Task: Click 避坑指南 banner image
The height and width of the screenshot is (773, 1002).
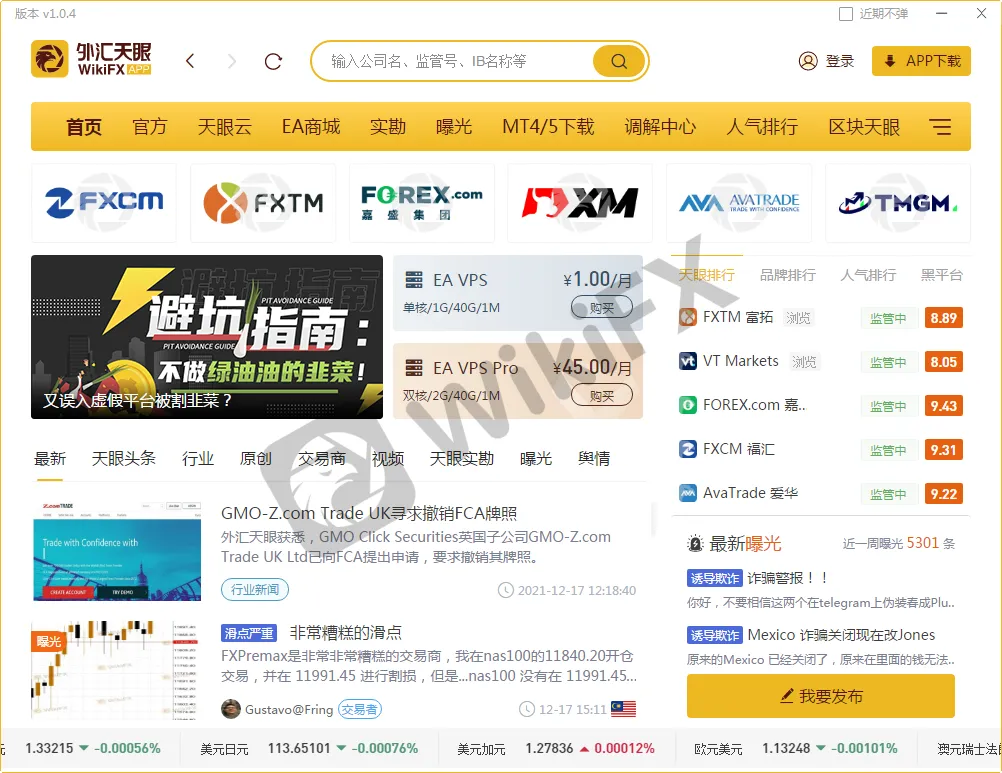Action: tap(207, 337)
